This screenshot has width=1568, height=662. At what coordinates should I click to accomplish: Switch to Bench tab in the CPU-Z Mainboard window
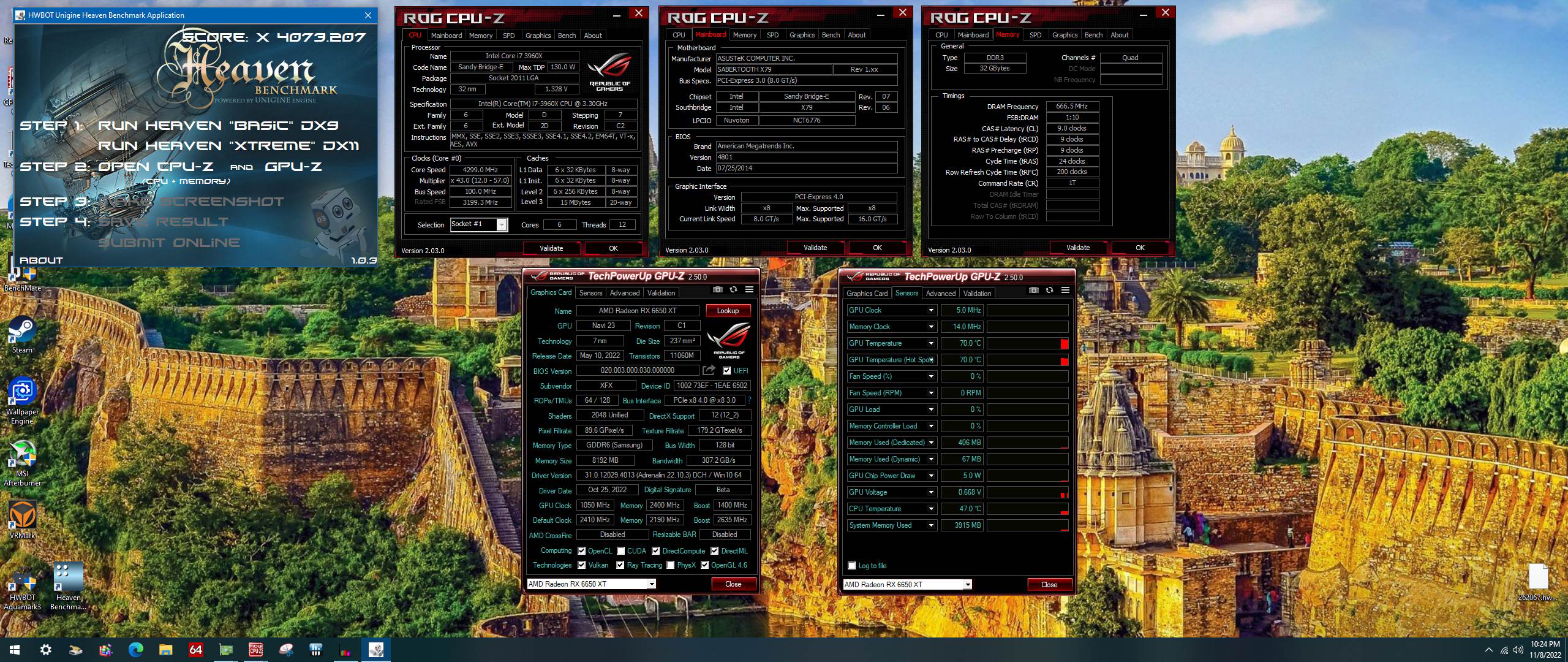(831, 35)
